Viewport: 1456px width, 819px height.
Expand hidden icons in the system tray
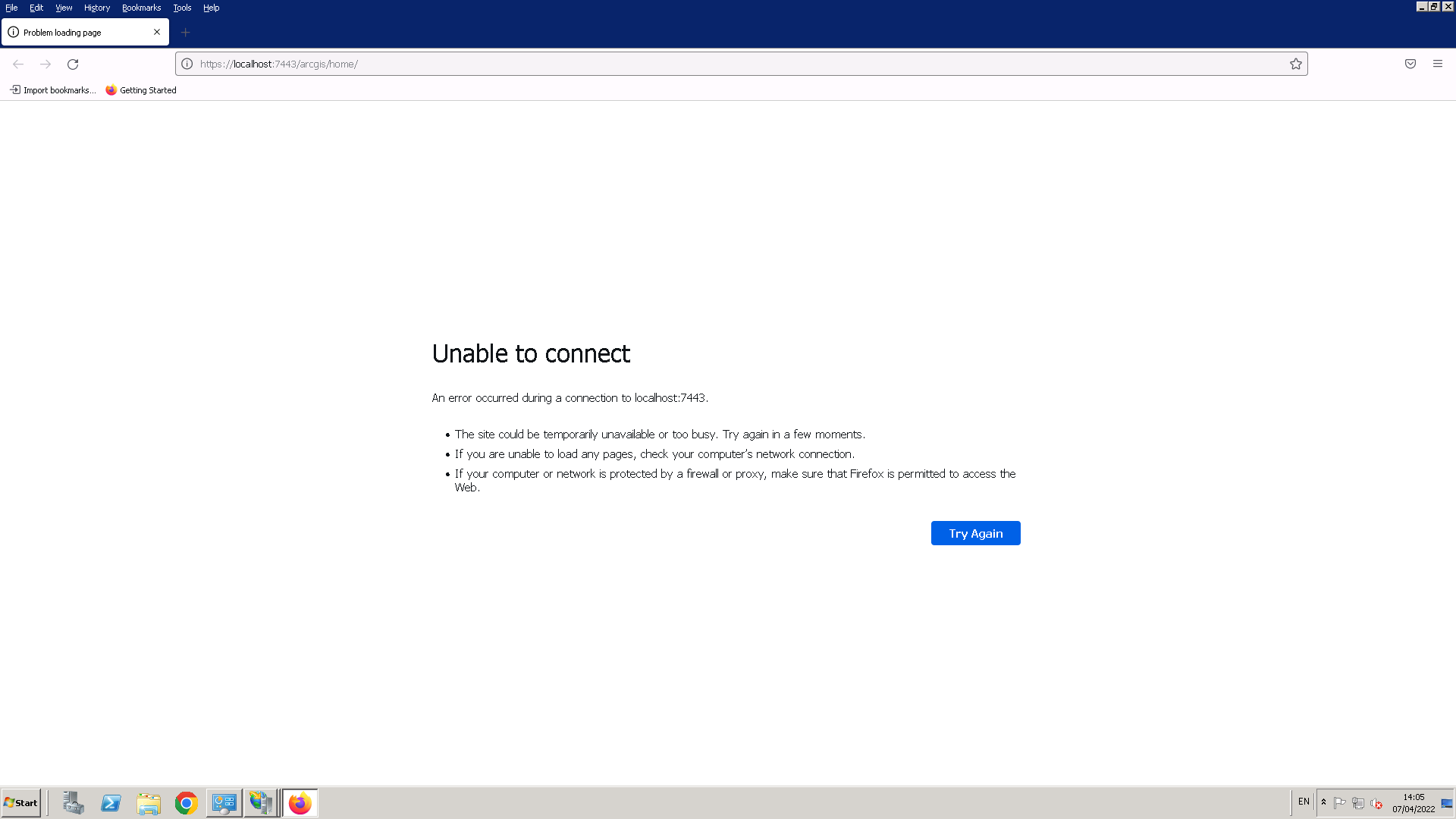[1324, 802]
